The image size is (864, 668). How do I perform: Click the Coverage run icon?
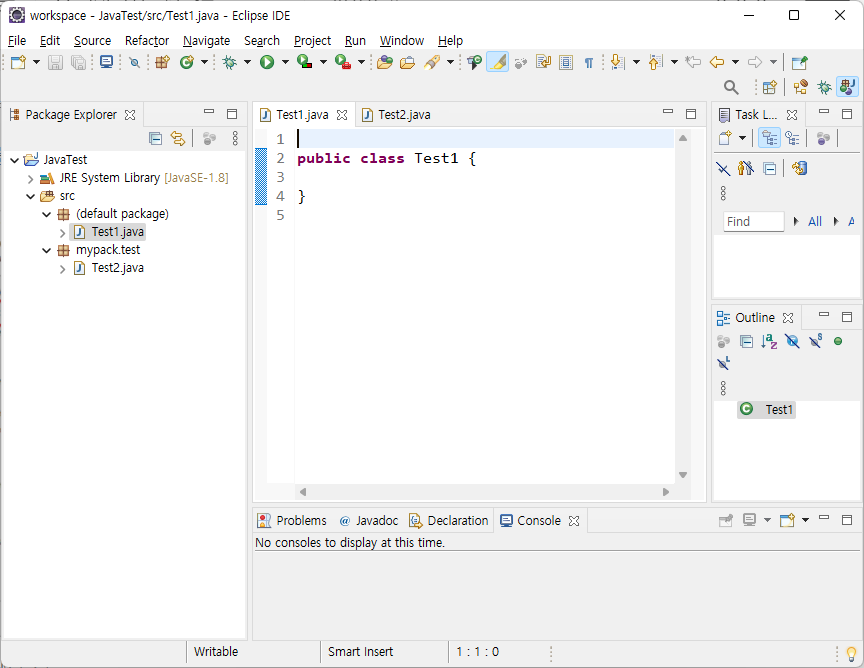coord(305,62)
